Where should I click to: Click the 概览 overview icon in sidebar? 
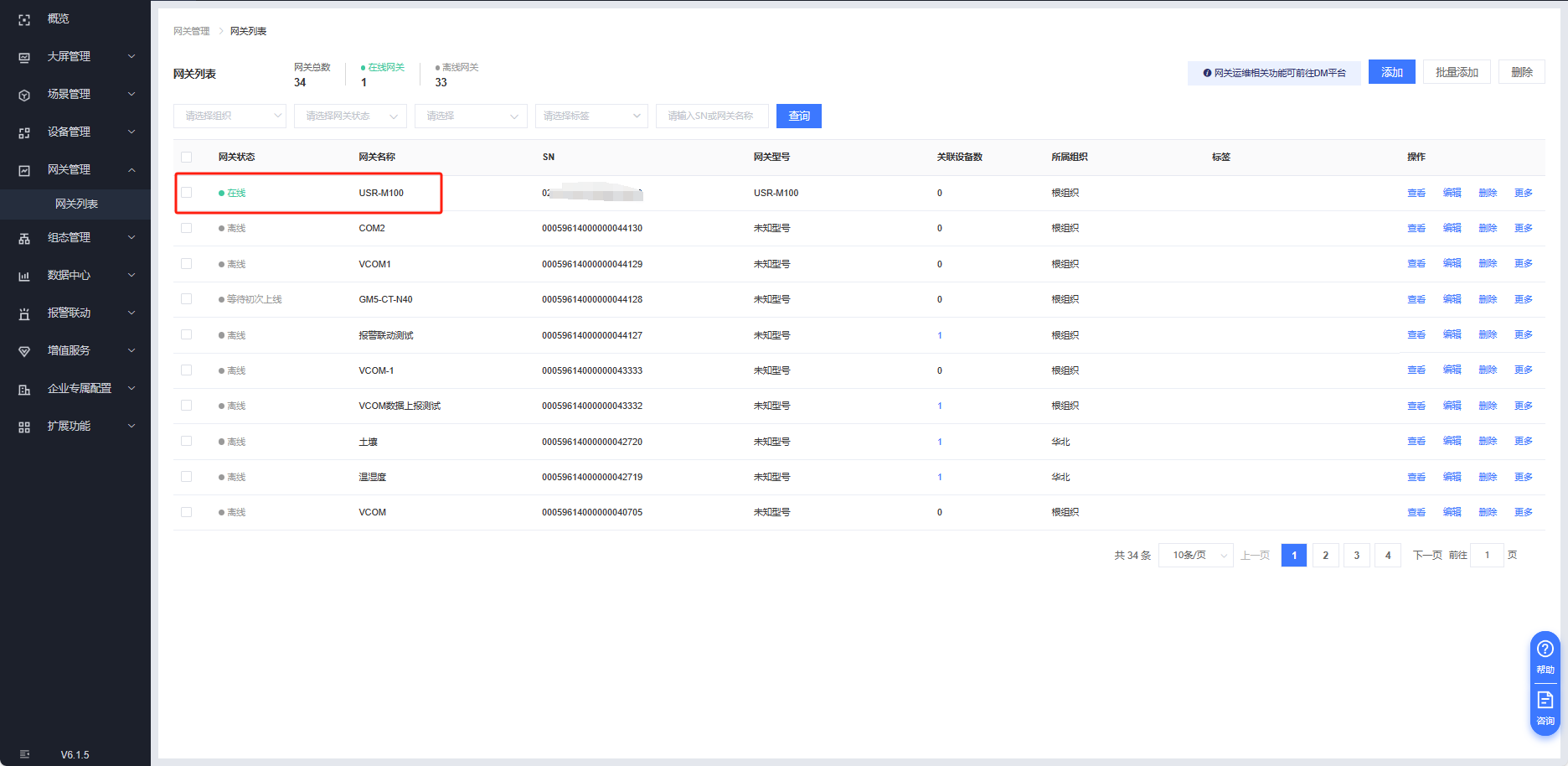(x=24, y=19)
